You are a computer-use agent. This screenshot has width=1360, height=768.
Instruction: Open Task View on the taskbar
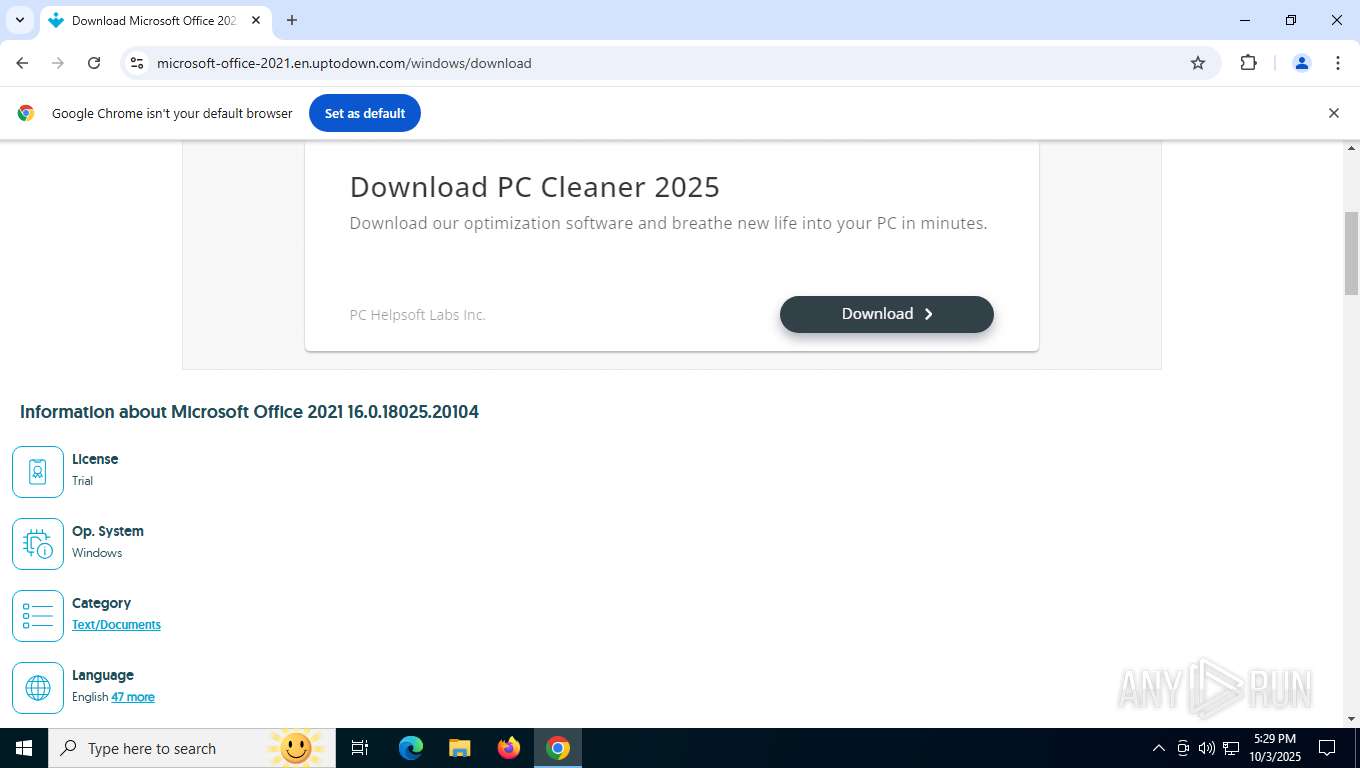pos(360,748)
